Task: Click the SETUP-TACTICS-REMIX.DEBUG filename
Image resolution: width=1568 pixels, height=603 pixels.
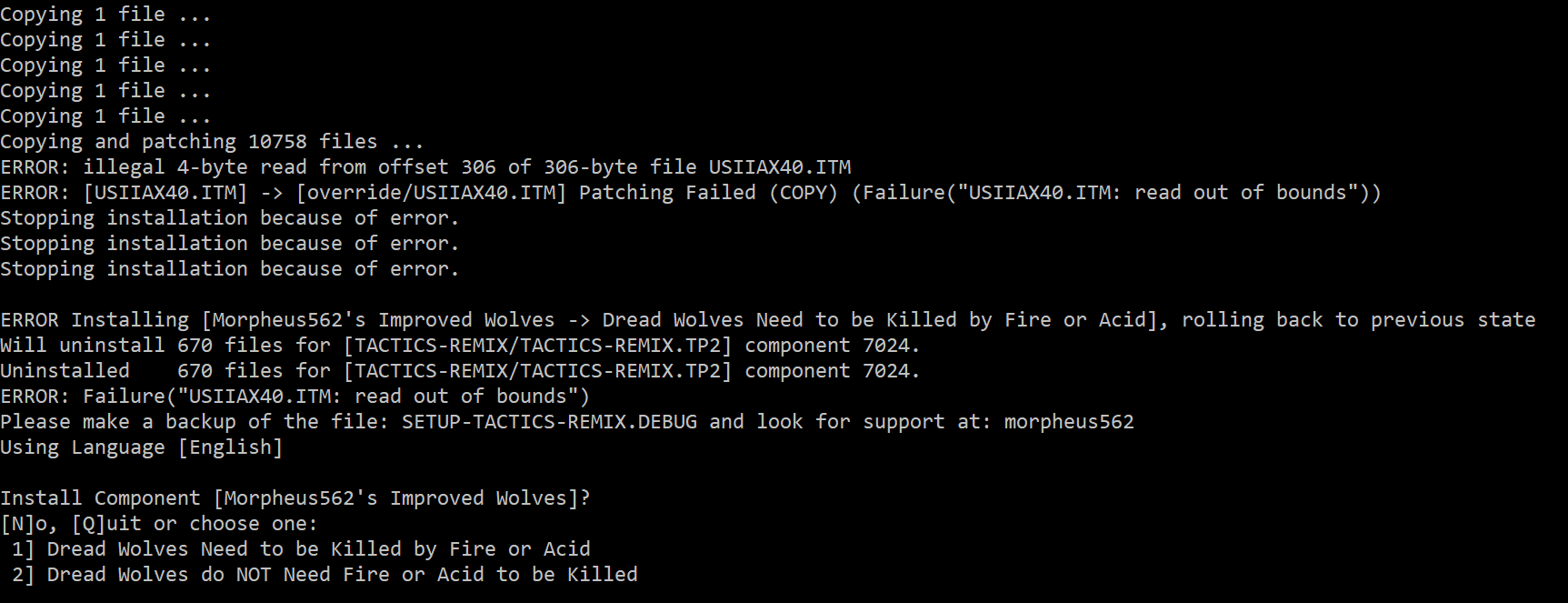Action: (549, 422)
